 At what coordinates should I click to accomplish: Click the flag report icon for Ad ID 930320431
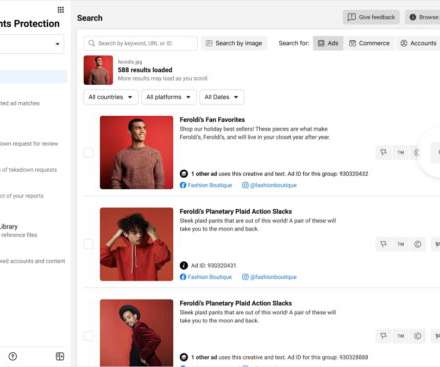(x=384, y=244)
